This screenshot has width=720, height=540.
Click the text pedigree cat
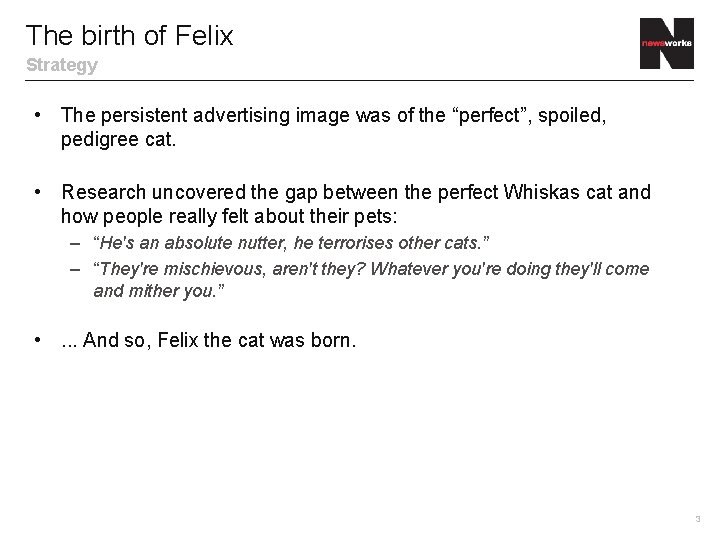click(x=118, y=140)
